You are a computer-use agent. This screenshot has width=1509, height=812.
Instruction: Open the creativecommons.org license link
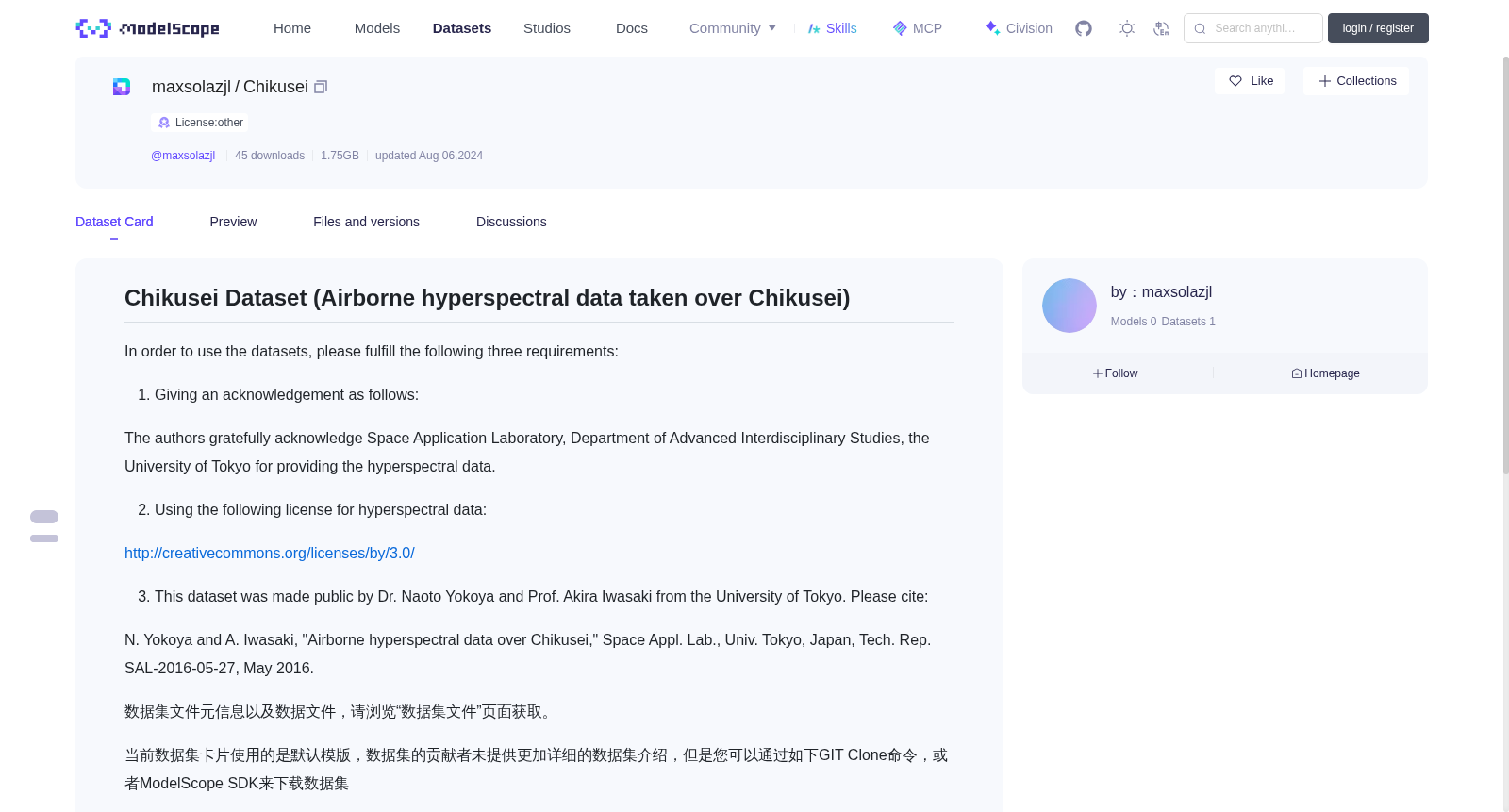tap(270, 554)
